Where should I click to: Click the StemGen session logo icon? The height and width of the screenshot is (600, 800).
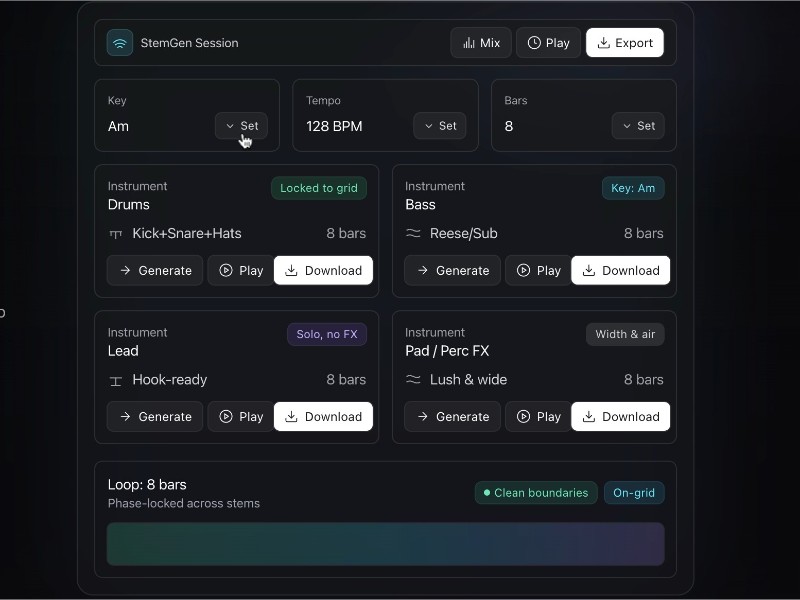120,43
